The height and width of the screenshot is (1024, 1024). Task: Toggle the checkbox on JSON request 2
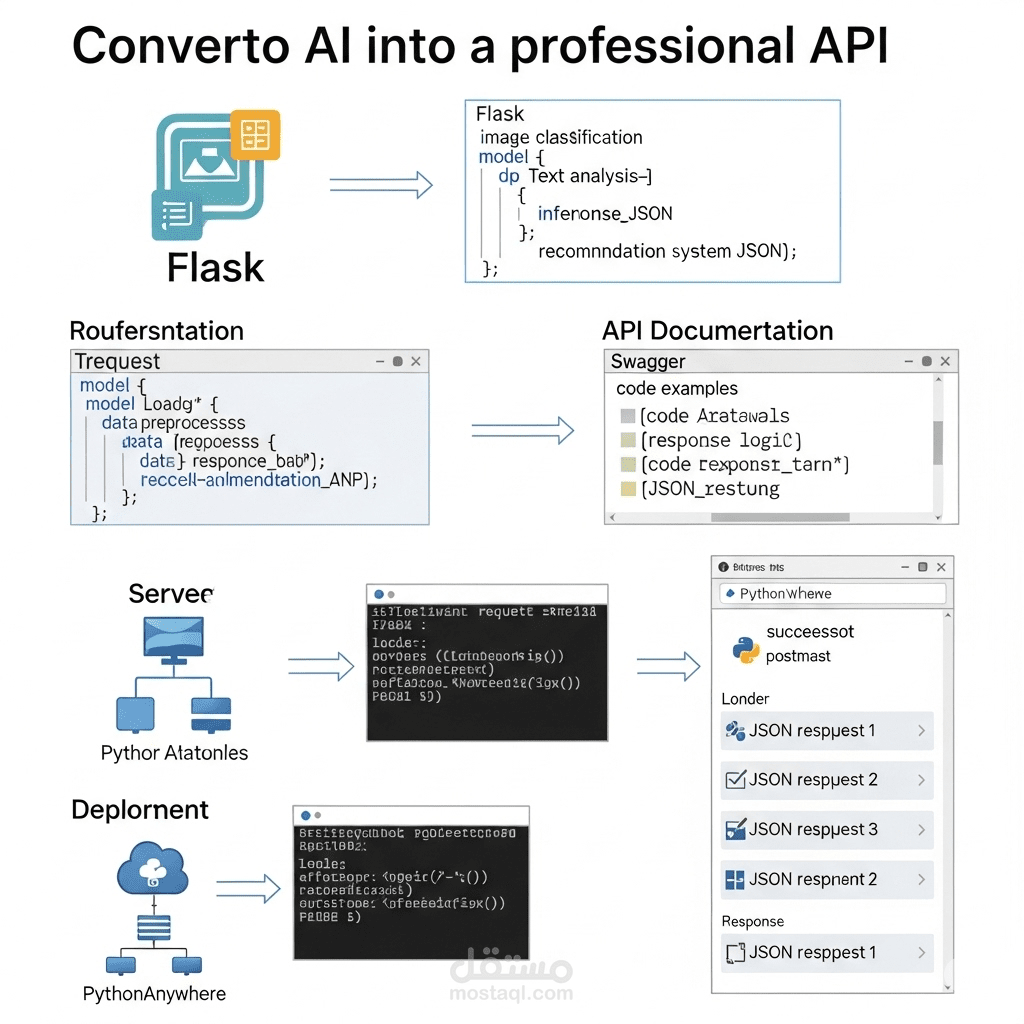pyautogui.click(x=737, y=780)
